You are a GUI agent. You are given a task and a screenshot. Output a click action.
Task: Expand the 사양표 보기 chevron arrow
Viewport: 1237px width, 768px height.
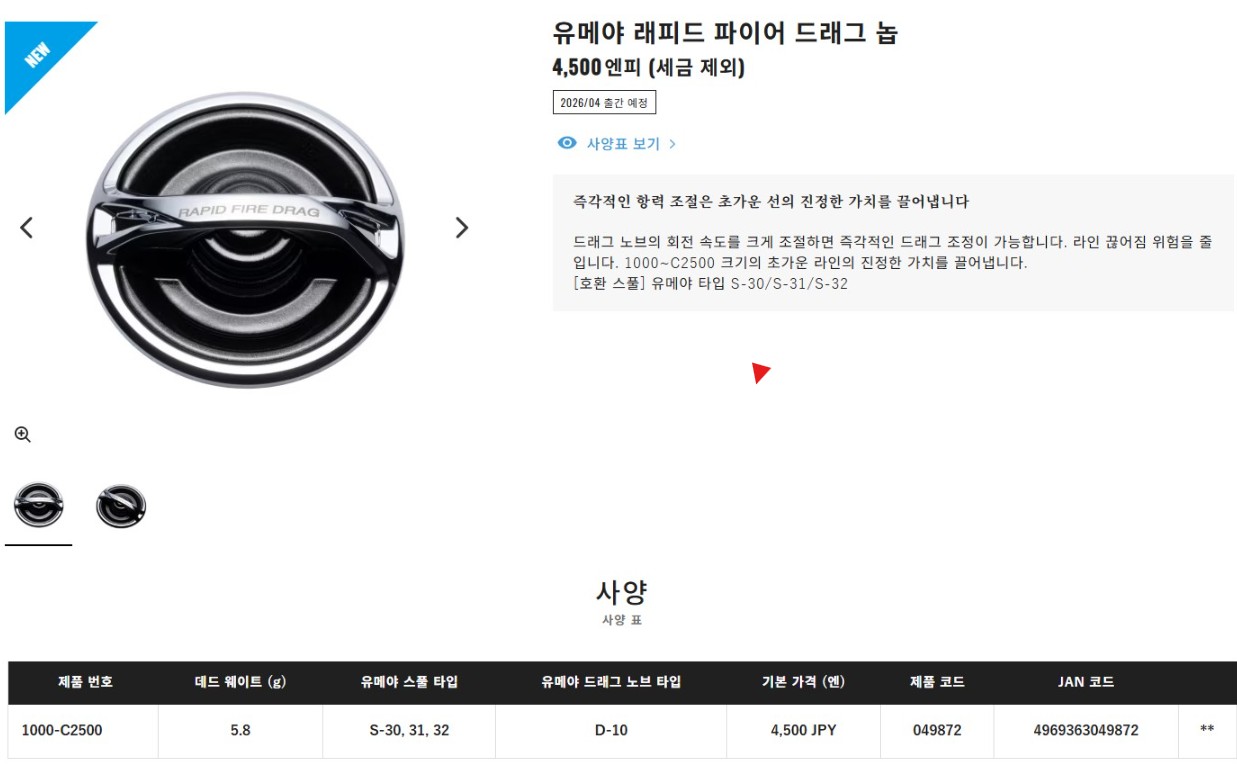(672, 144)
